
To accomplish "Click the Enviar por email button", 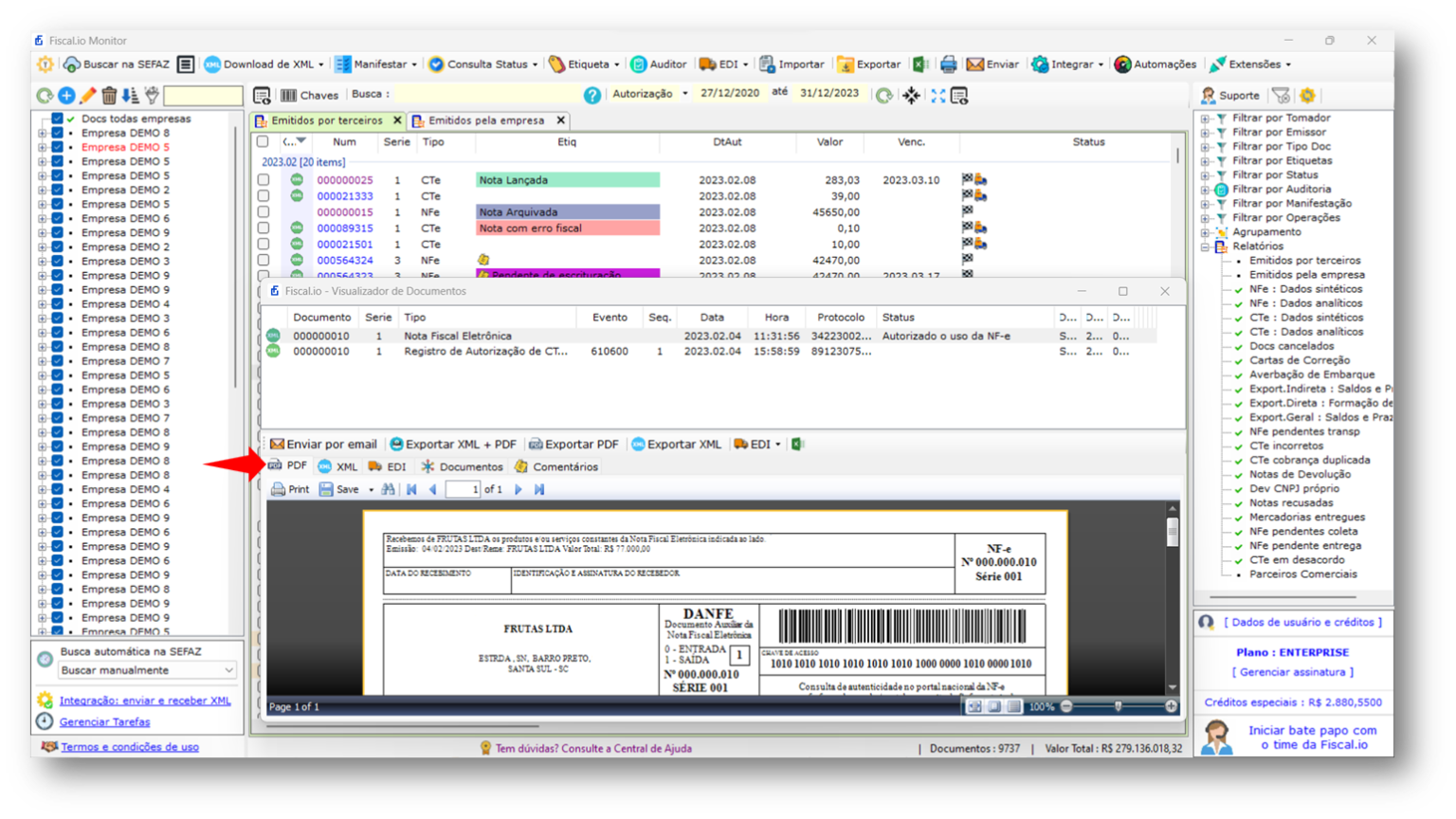I will tap(323, 444).
